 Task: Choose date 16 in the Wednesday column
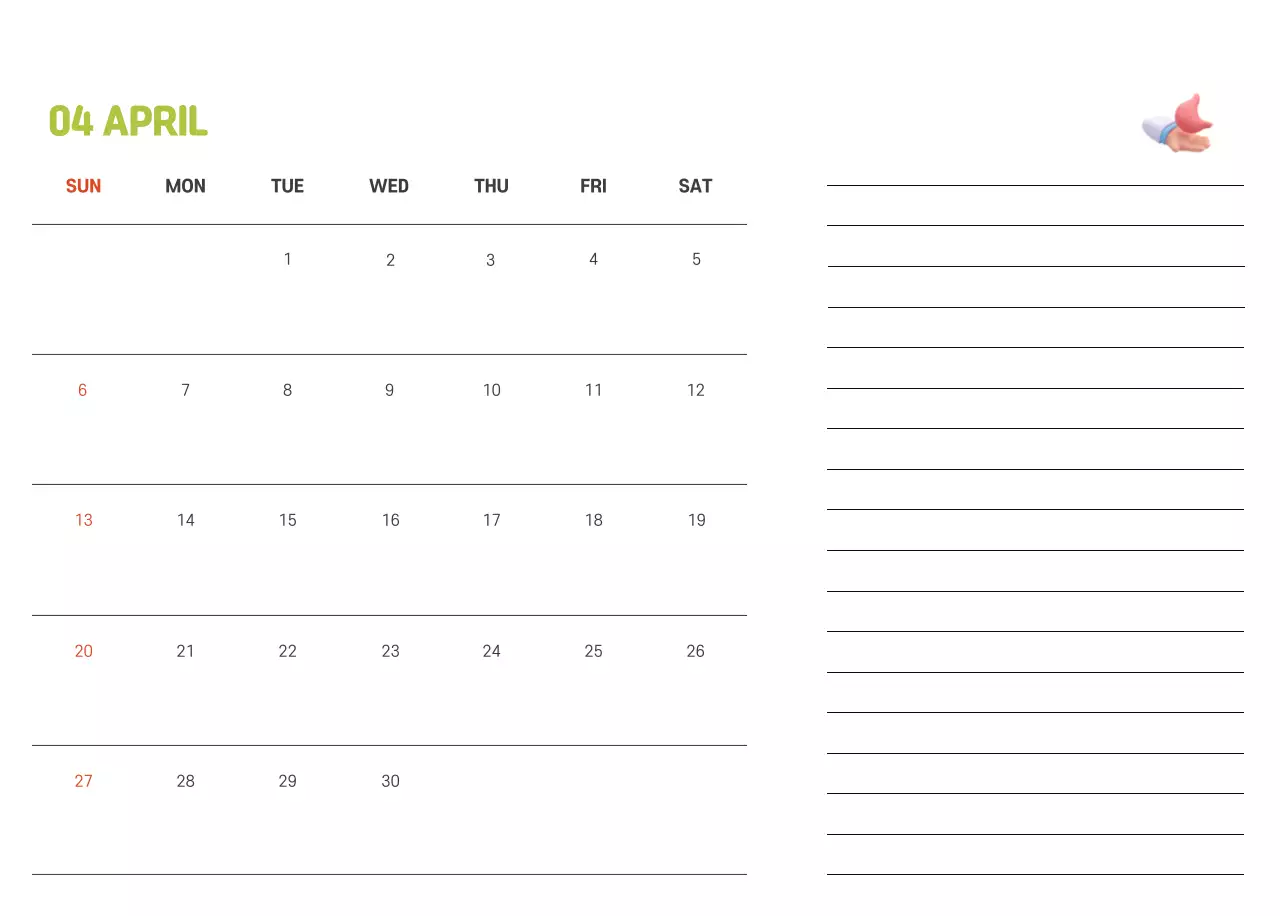click(x=390, y=520)
